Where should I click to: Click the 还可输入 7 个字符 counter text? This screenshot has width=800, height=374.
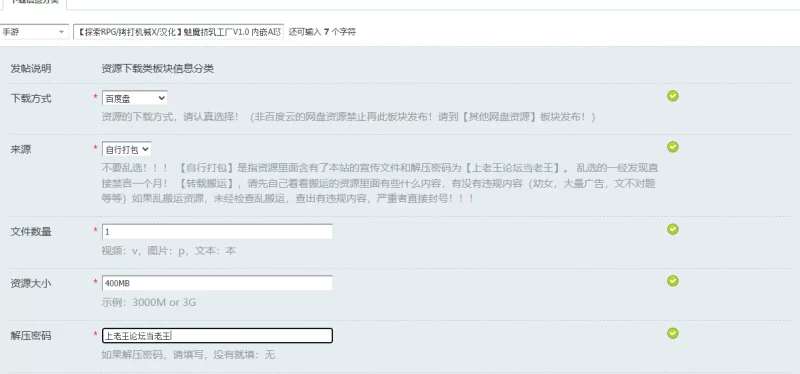tap(322, 32)
